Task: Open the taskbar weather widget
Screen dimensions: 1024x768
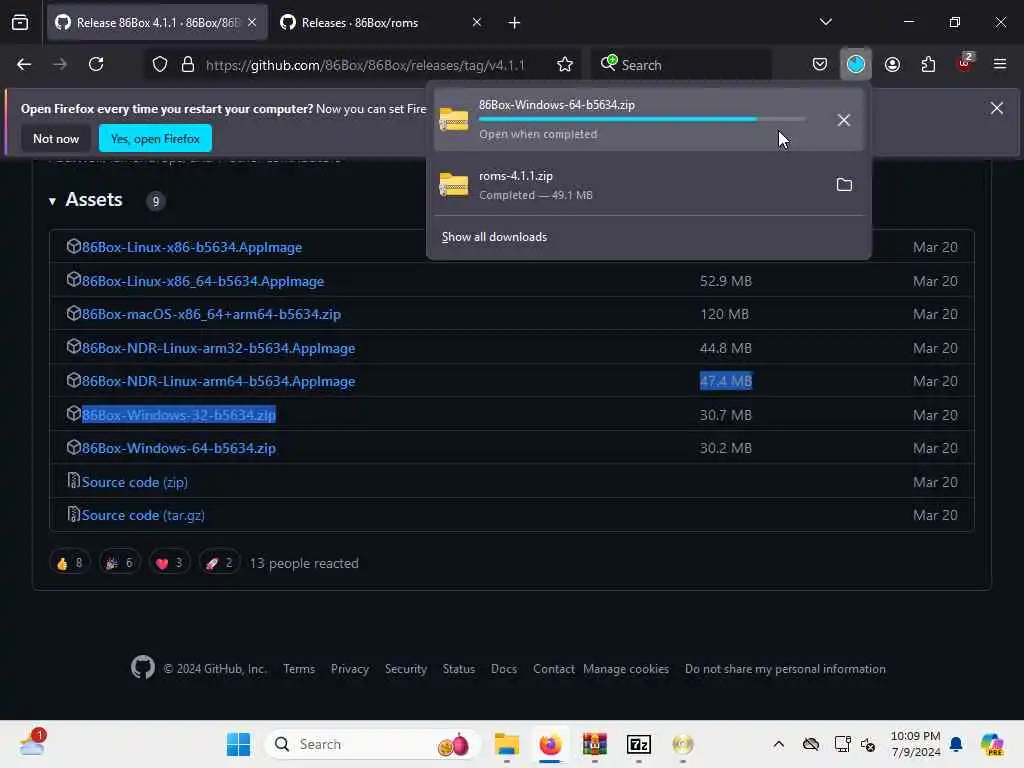Action: point(33,743)
